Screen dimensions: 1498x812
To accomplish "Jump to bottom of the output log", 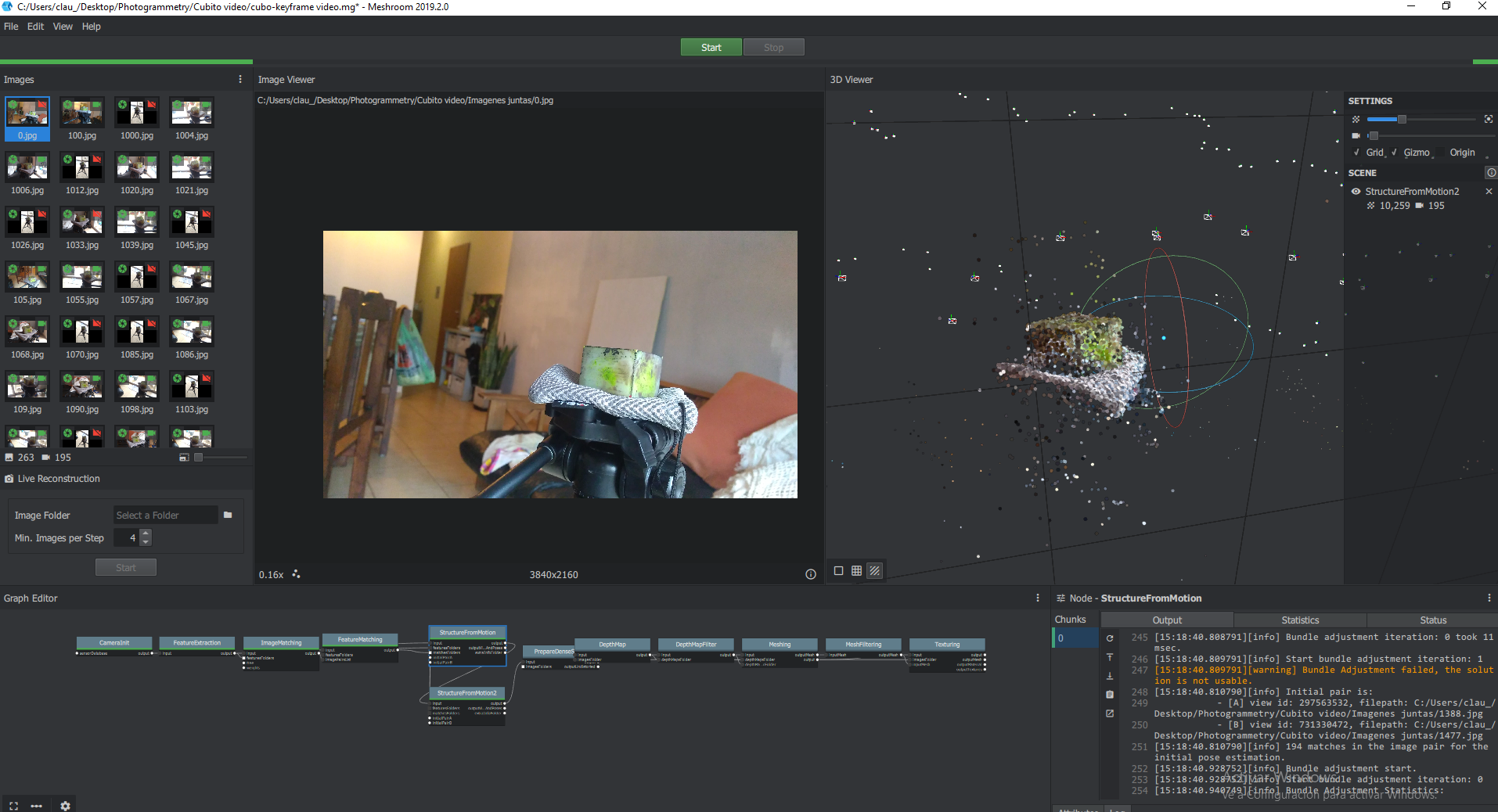I will tap(1110, 676).
